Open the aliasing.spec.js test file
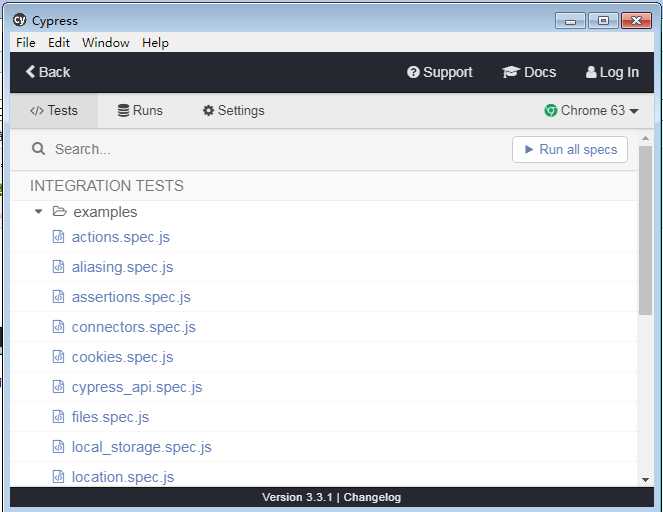The image size is (663, 512). click(x=123, y=267)
